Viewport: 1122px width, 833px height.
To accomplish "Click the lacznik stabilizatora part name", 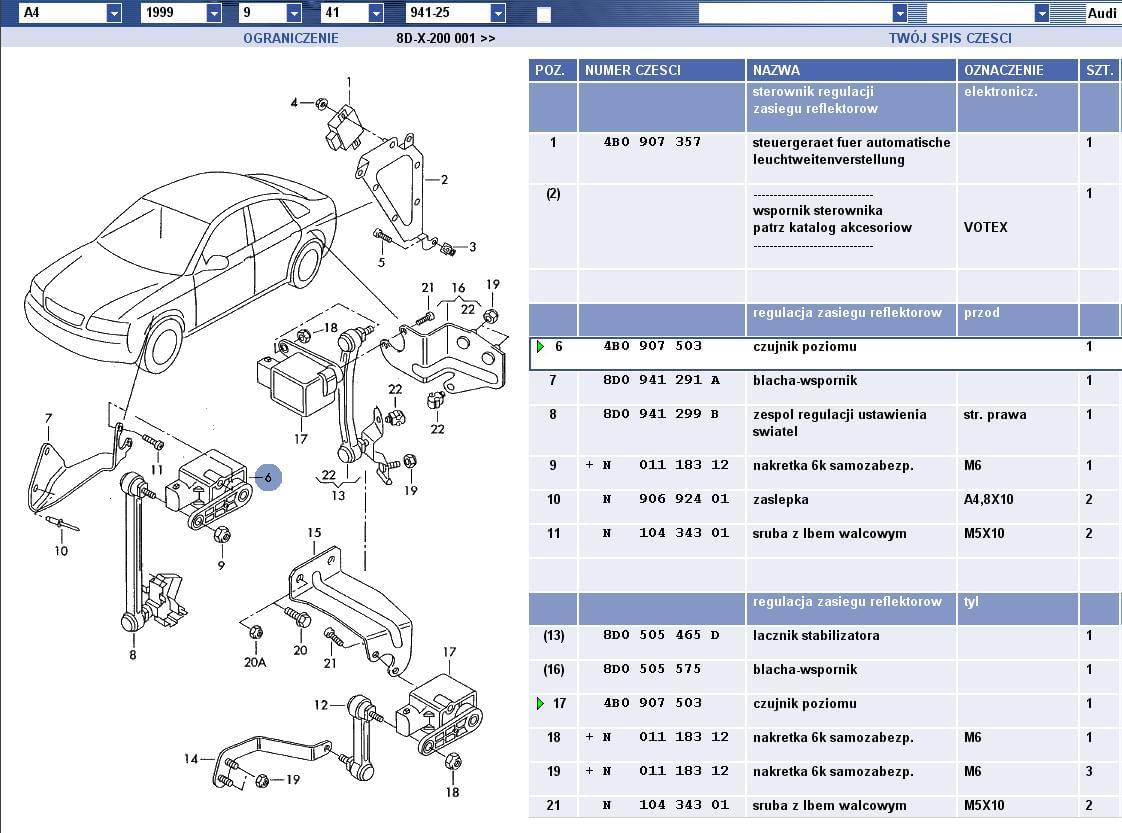I will pyautogui.click(x=816, y=635).
